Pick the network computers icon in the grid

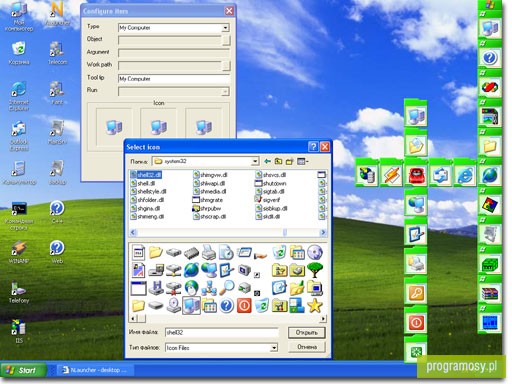(x=209, y=288)
